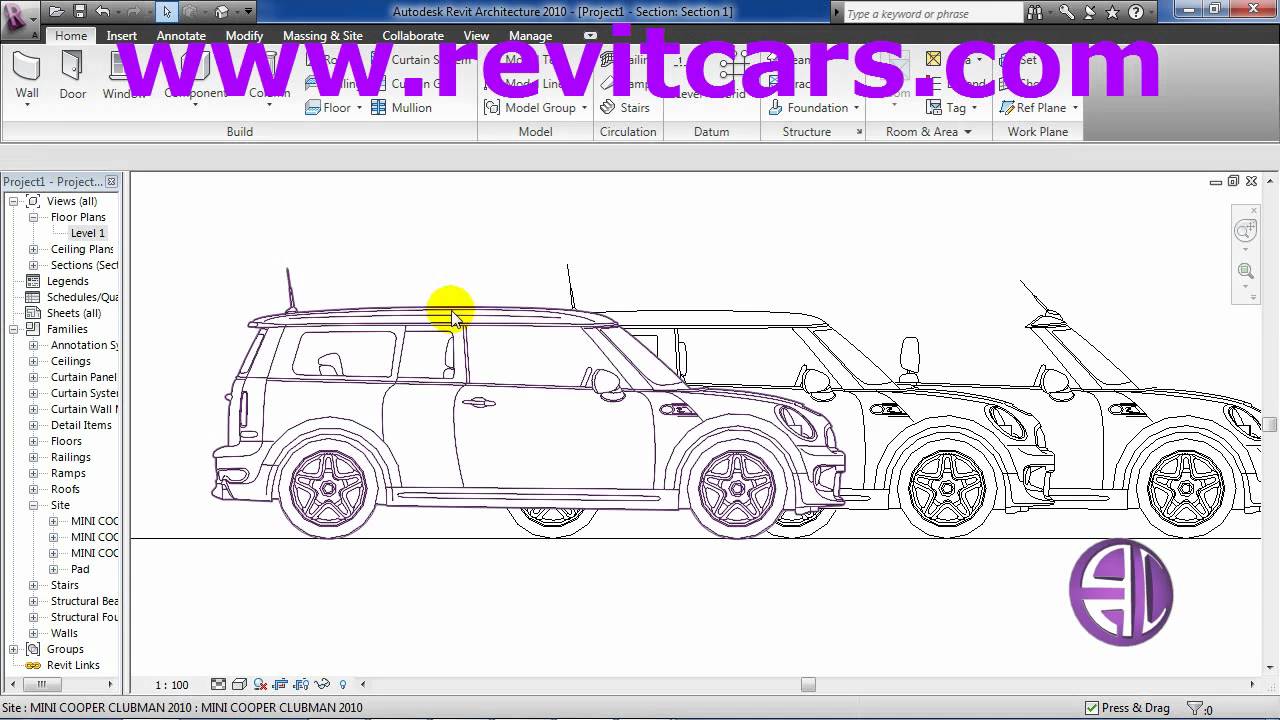Open the Help question mark icon
This screenshot has height=720, width=1280.
(1135, 12)
